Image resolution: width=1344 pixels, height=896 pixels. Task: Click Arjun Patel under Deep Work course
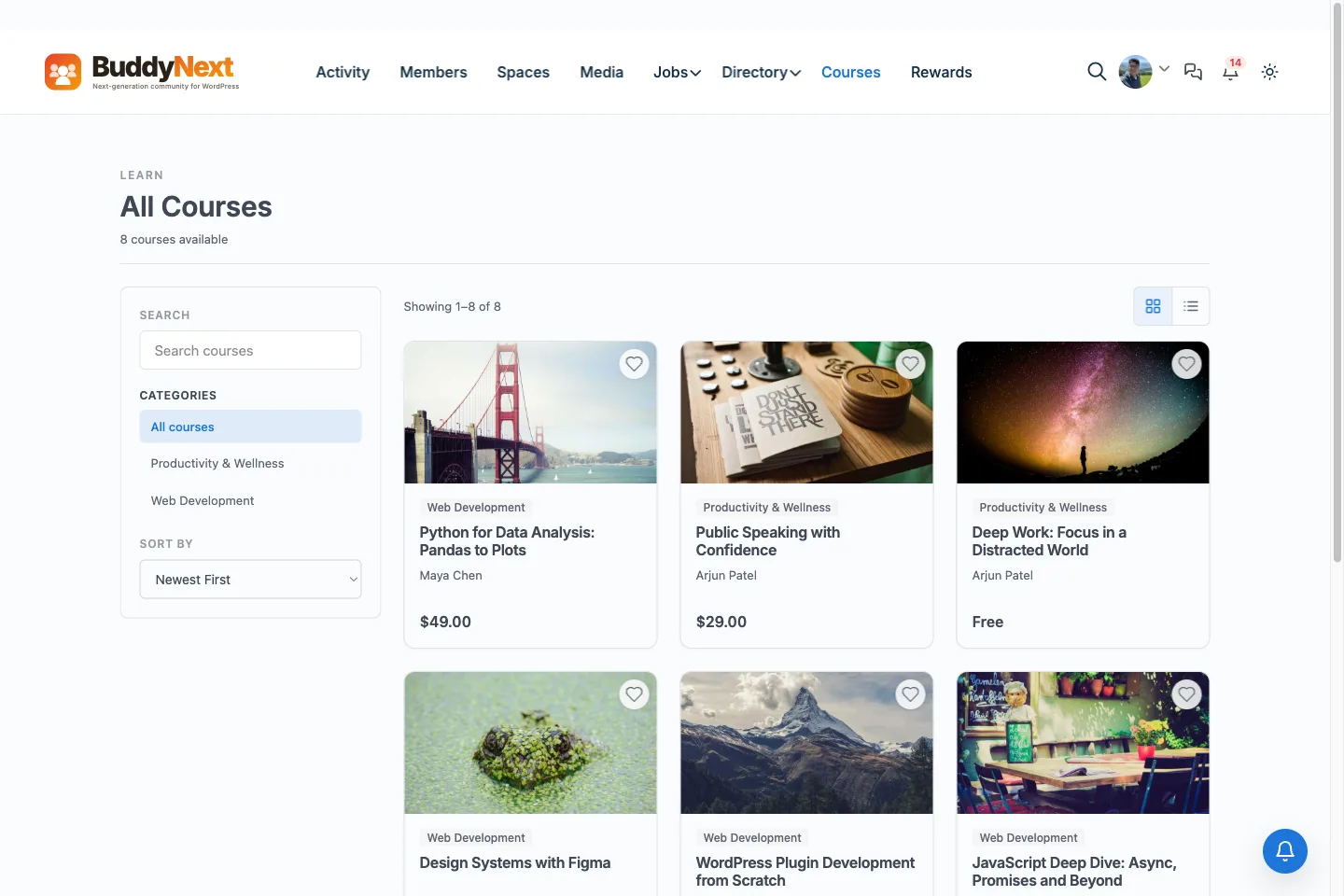pos(1002,576)
